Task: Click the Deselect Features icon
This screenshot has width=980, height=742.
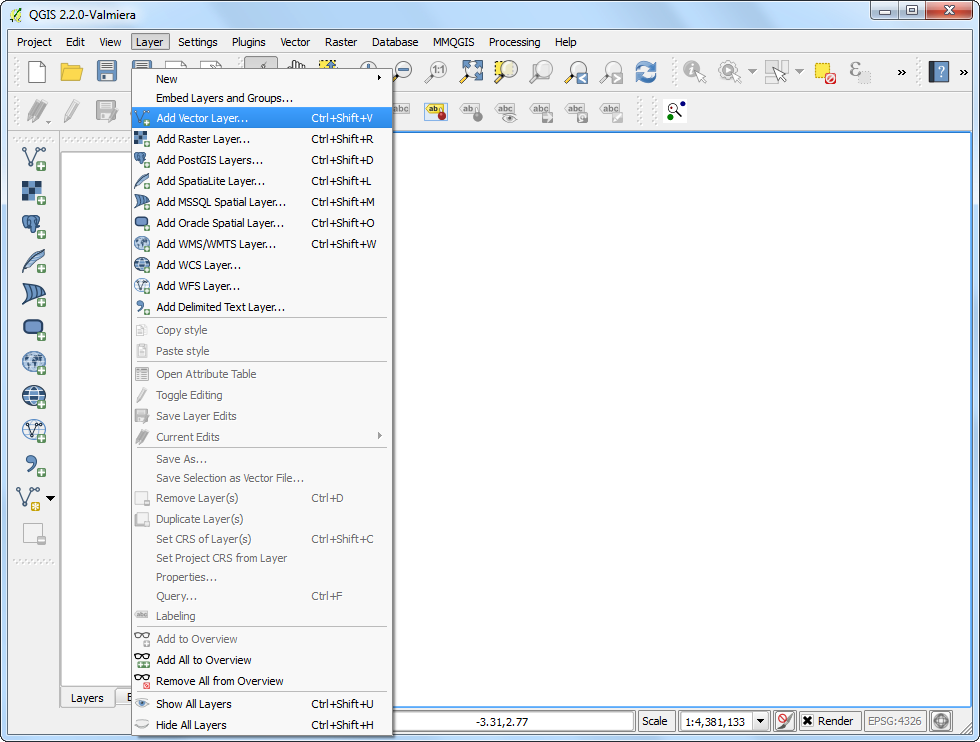Action: tap(825, 73)
